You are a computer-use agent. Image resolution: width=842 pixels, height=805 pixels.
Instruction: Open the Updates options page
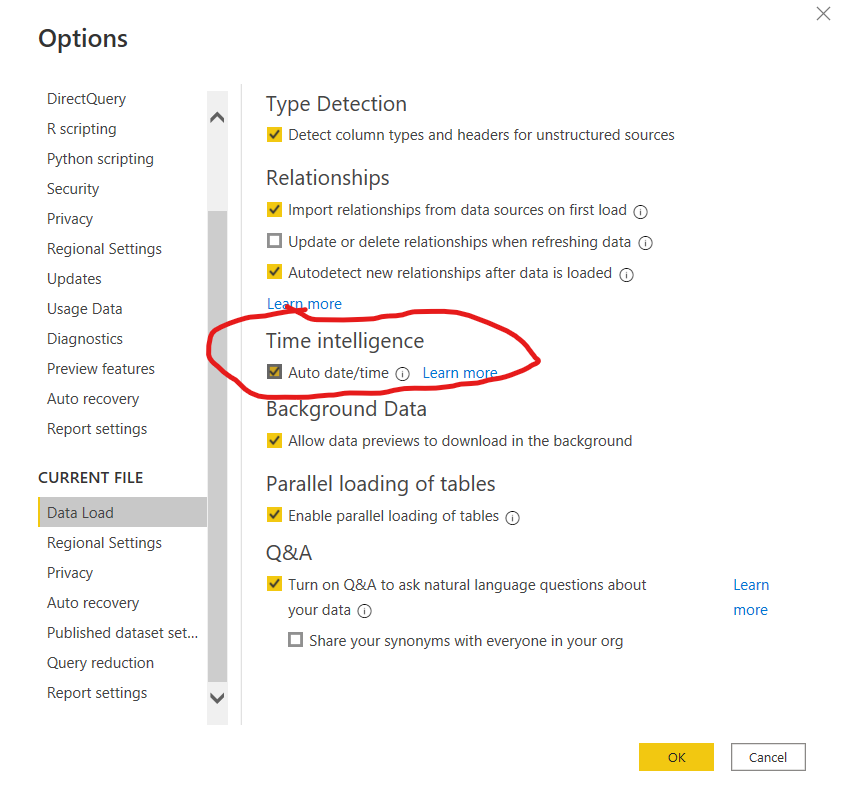click(x=74, y=279)
